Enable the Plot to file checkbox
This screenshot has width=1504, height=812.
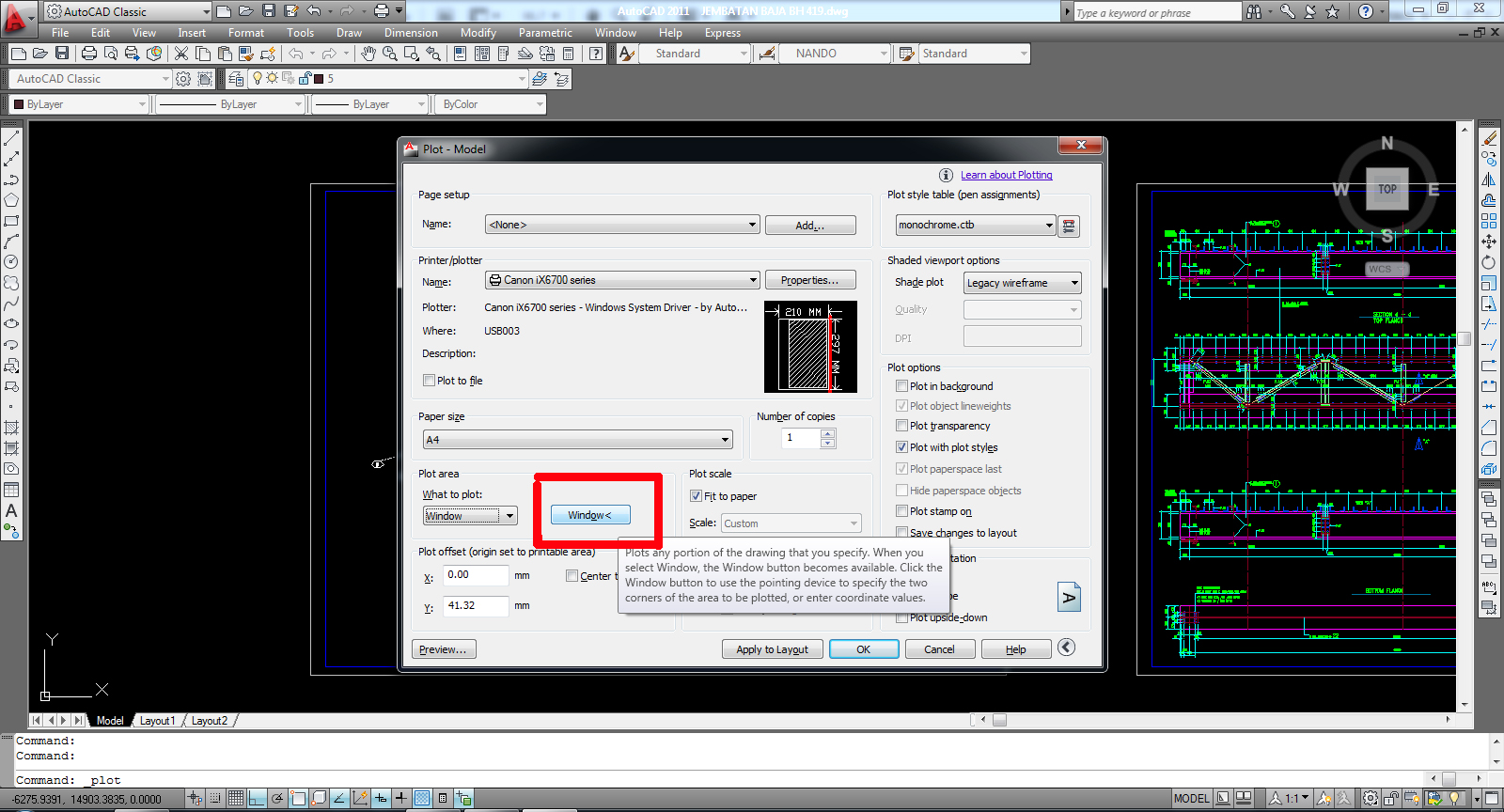pyautogui.click(x=429, y=381)
